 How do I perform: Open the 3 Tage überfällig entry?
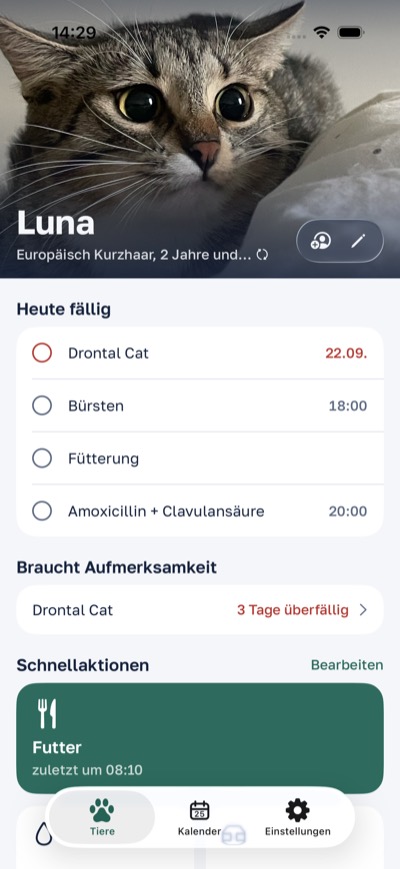tap(200, 610)
